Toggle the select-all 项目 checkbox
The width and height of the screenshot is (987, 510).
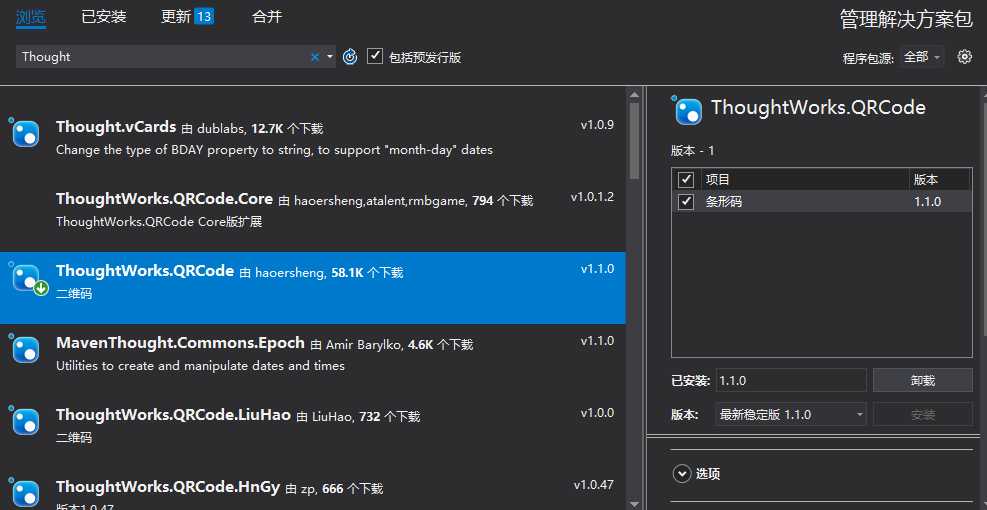685,180
